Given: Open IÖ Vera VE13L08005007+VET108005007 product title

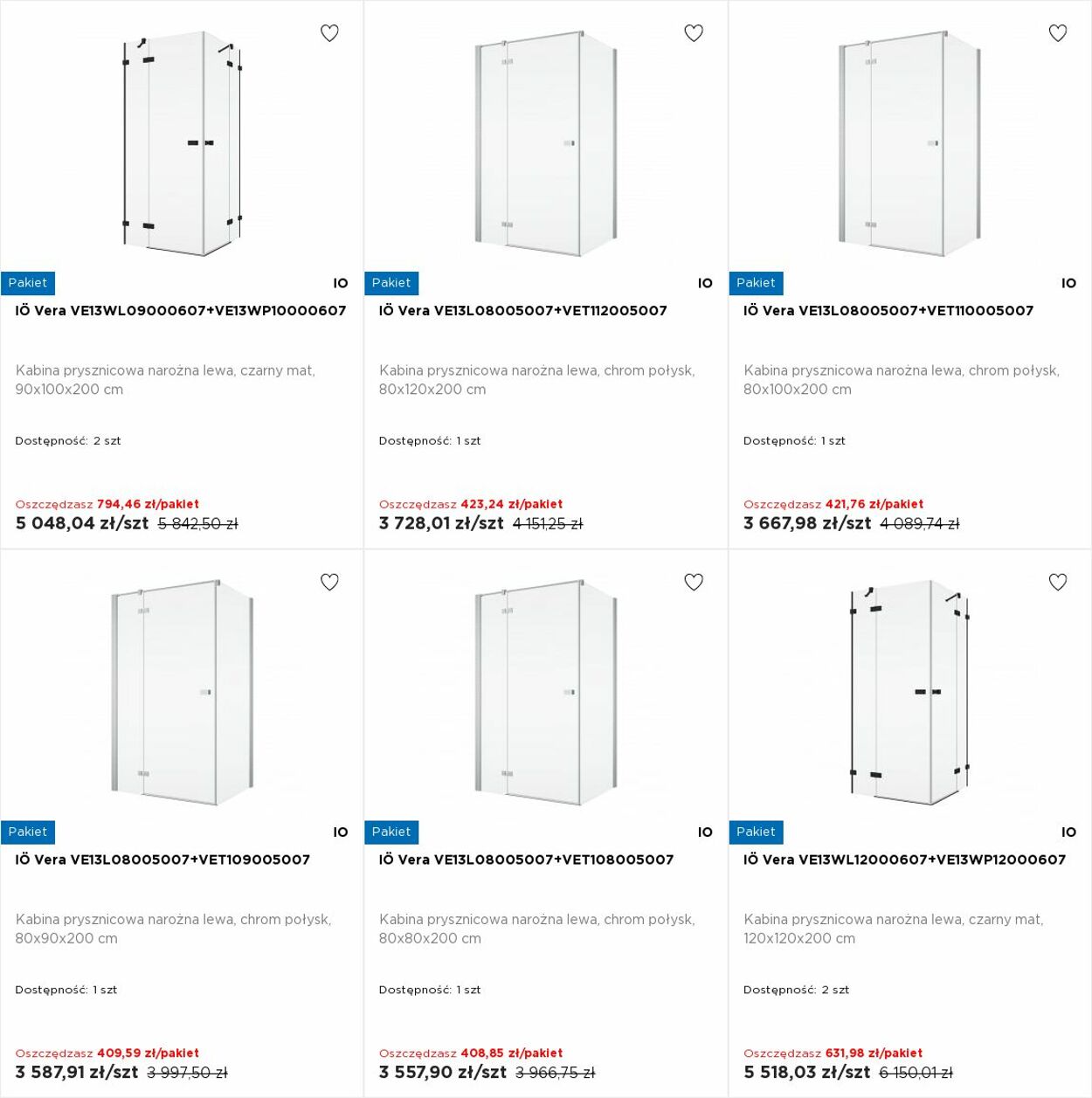Looking at the screenshot, I should (x=527, y=860).
